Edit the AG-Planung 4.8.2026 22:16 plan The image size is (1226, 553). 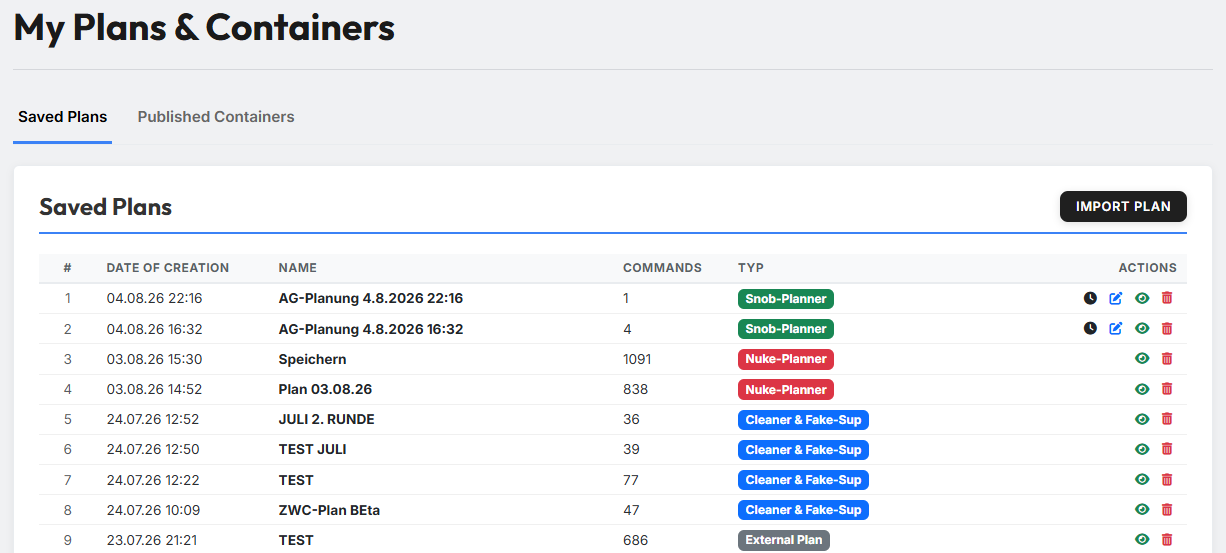click(x=1116, y=298)
